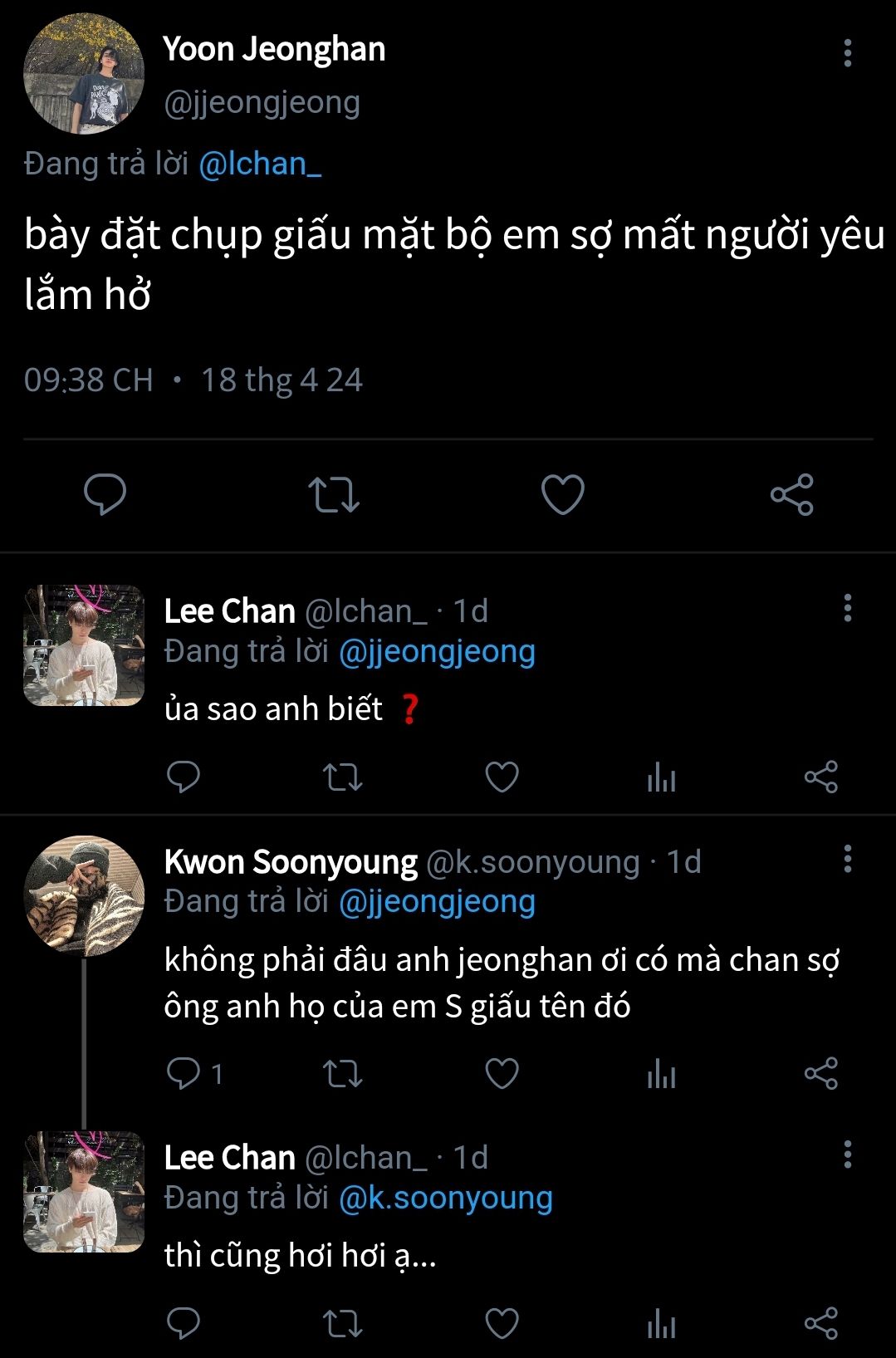Reply to Yoon Jeonghan's main tweet

click(x=105, y=494)
